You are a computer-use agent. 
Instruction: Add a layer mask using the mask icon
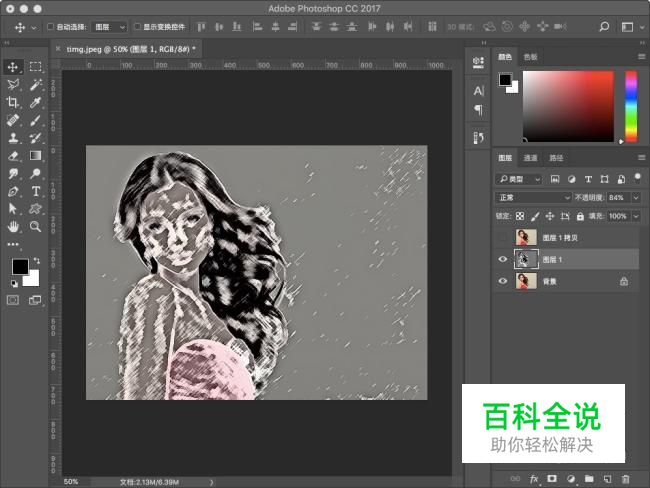point(553,479)
